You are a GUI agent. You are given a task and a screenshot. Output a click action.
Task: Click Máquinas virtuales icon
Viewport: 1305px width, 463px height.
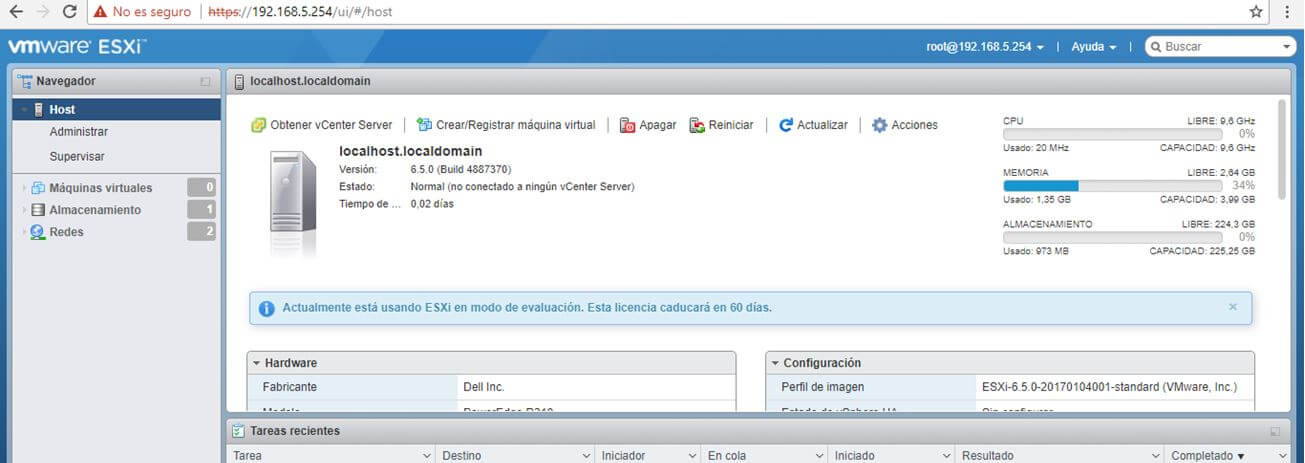[38, 187]
